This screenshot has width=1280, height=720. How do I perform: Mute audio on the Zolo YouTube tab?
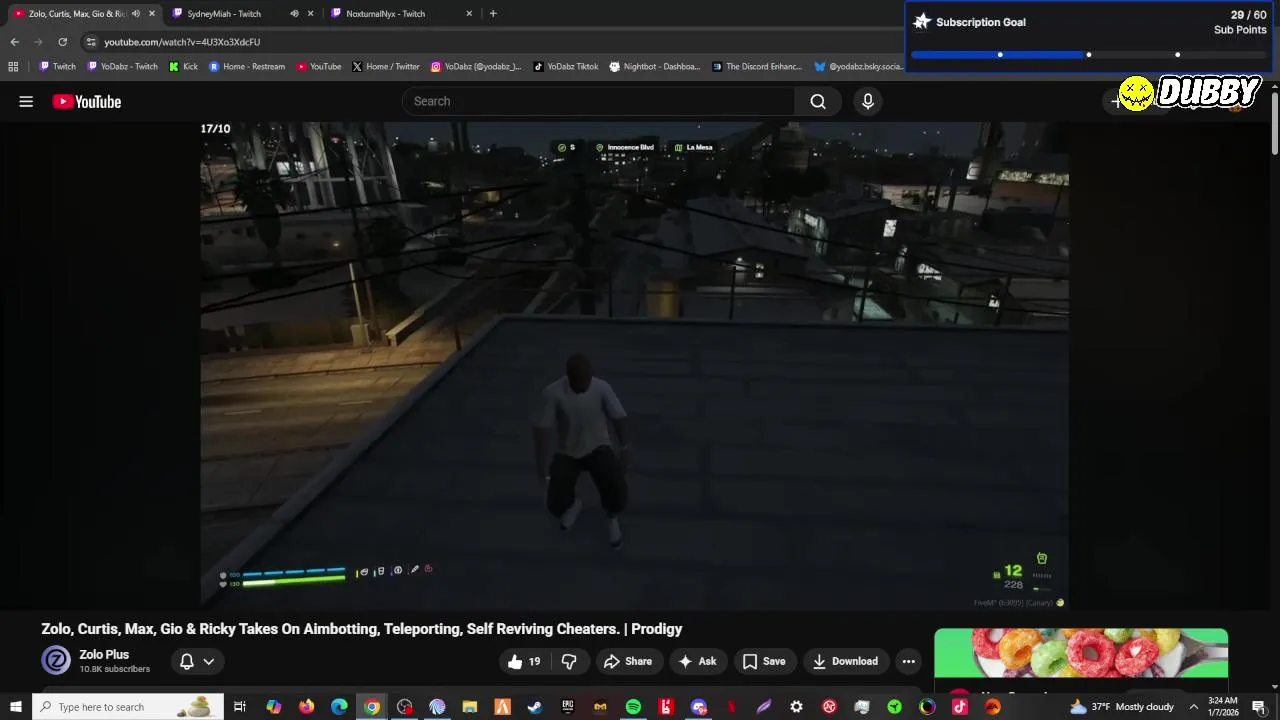[136, 14]
